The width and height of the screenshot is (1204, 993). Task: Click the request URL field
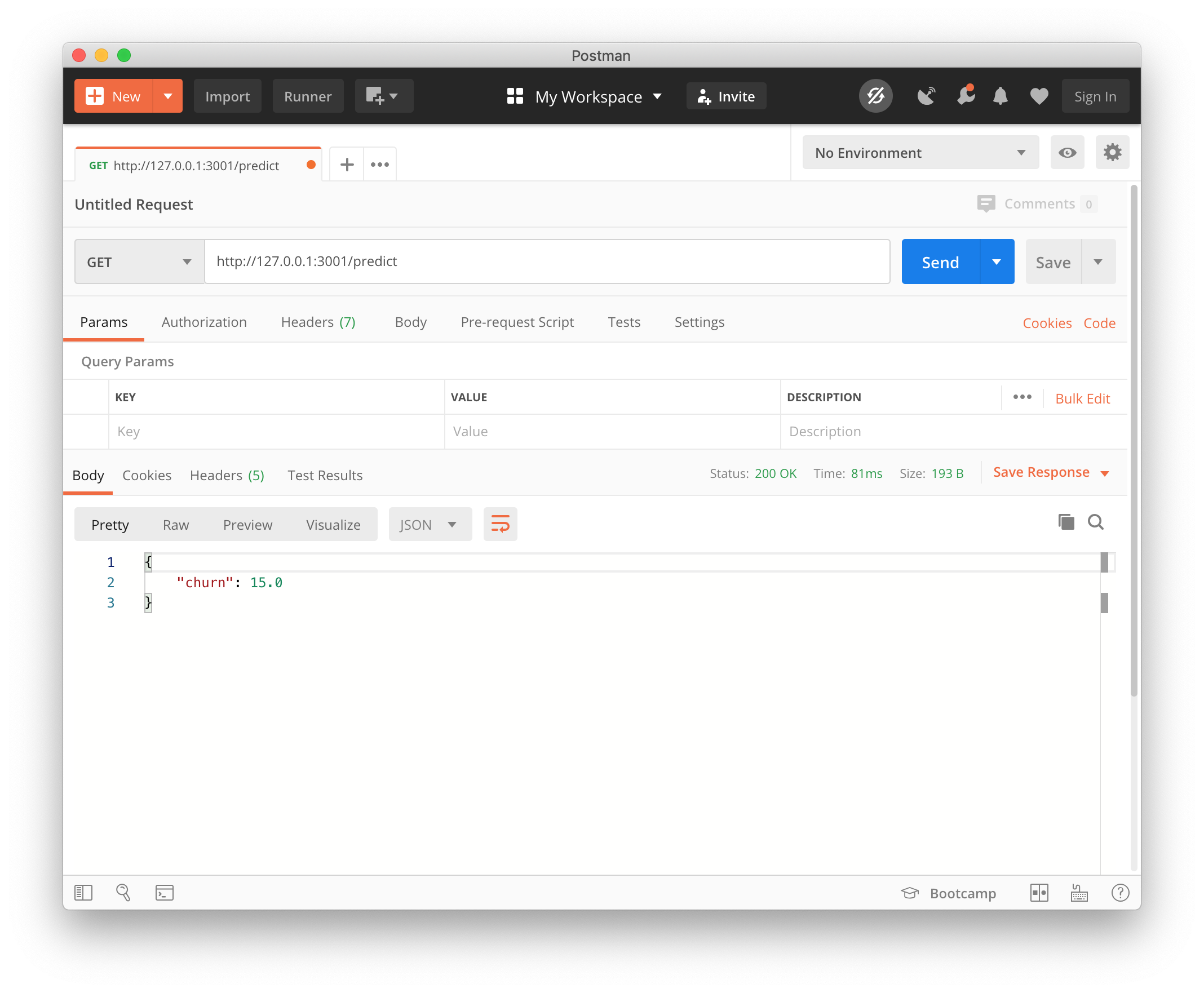point(547,261)
